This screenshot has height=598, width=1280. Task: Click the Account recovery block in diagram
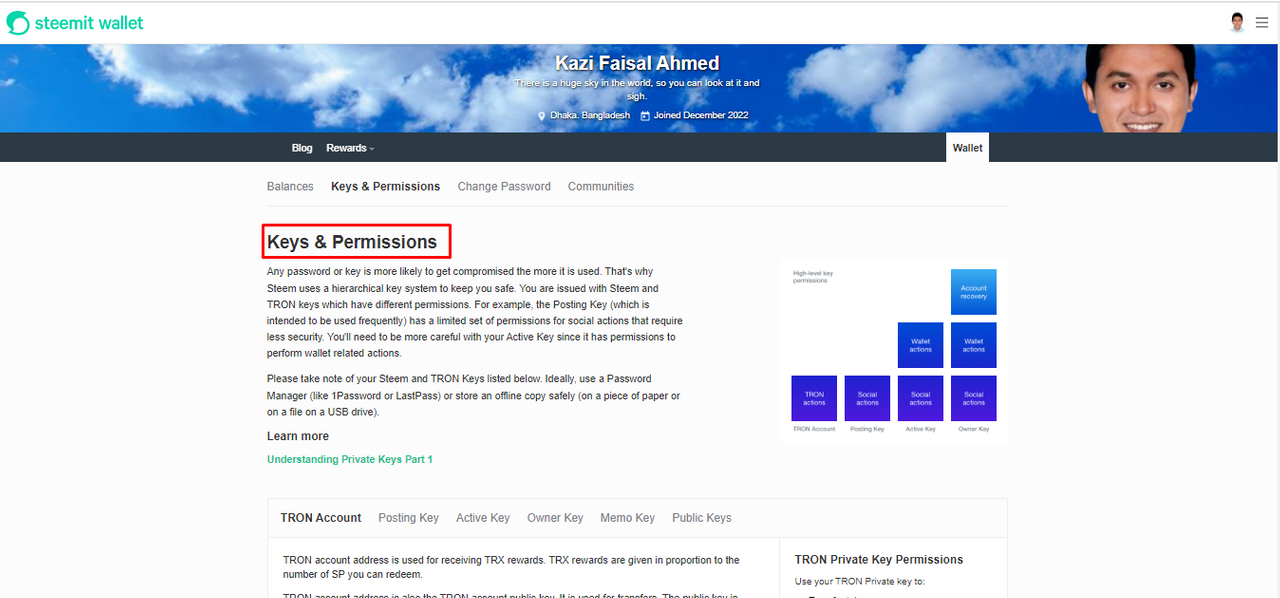(974, 292)
